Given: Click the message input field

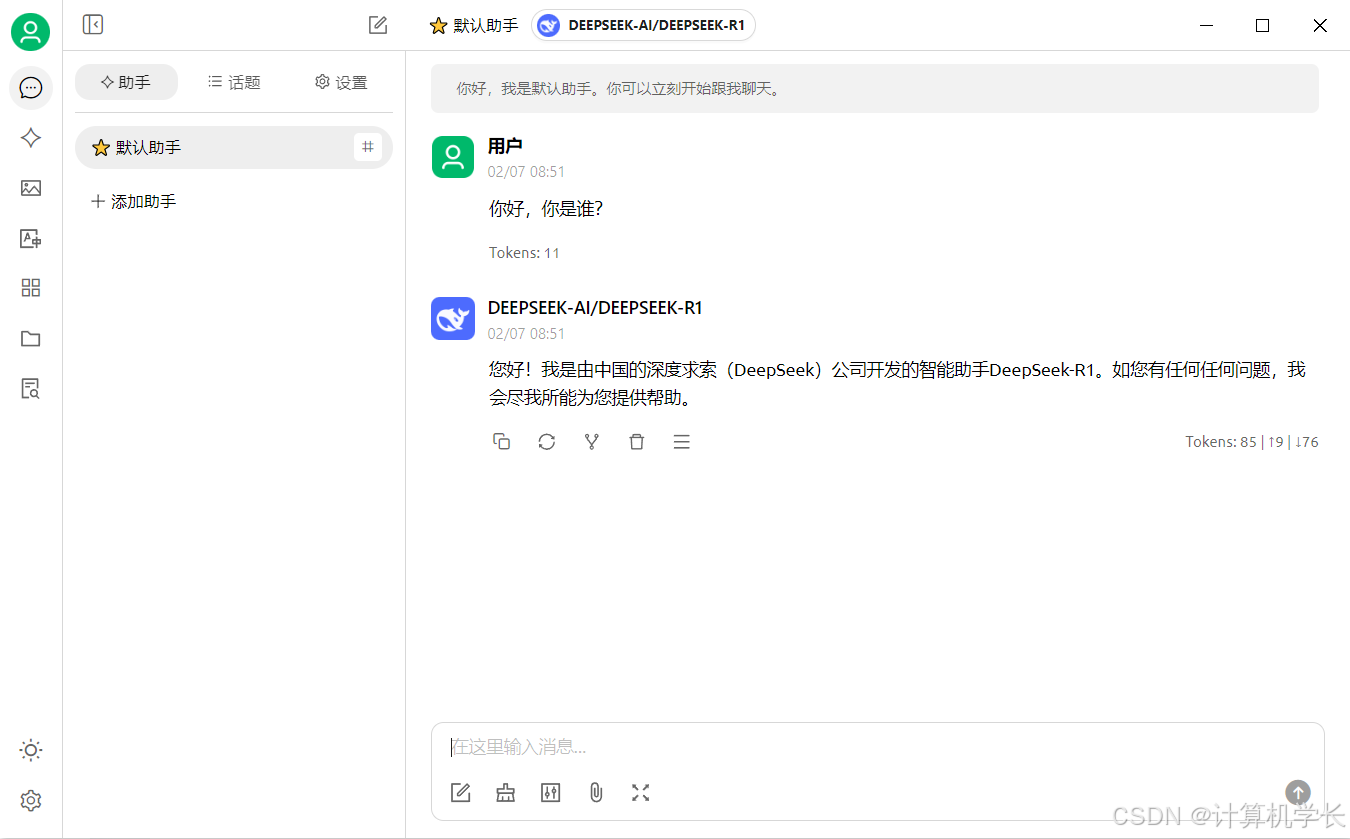Looking at the screenshot, I should pos(878,746).
